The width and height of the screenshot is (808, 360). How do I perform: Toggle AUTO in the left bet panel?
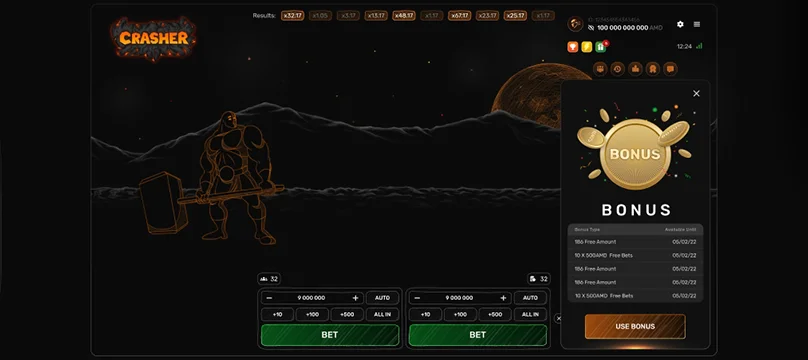pos(382,298)
